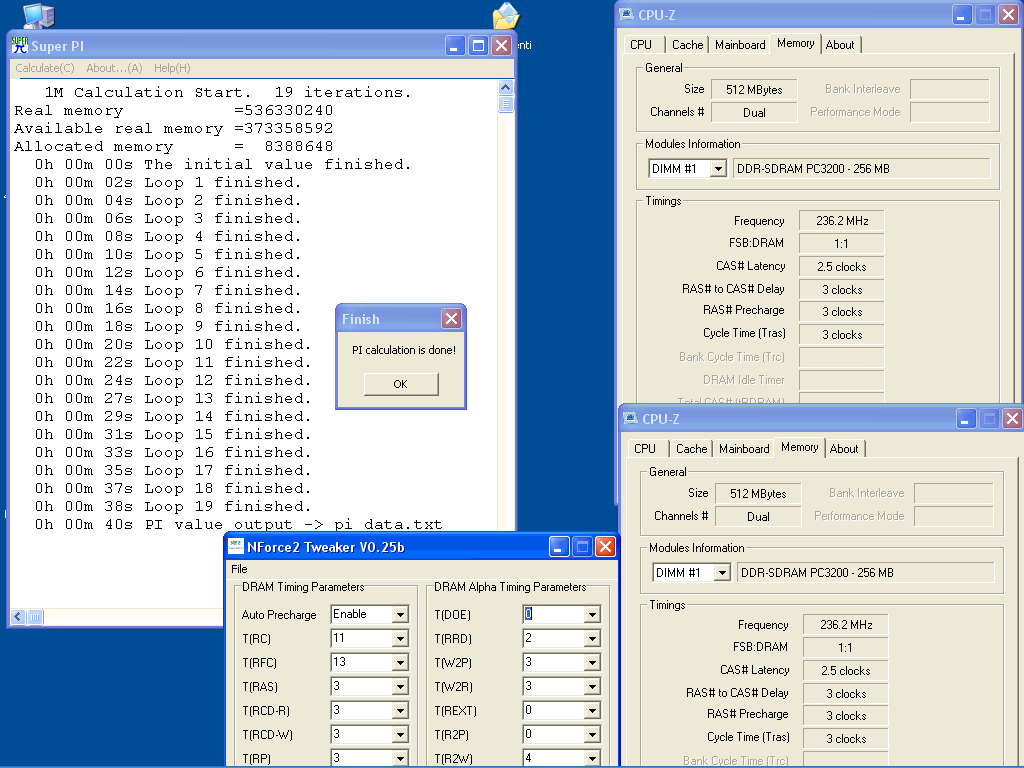Open the folder icon on the desktop
The width and height of the screenshot is (1024, 768).
505,16
